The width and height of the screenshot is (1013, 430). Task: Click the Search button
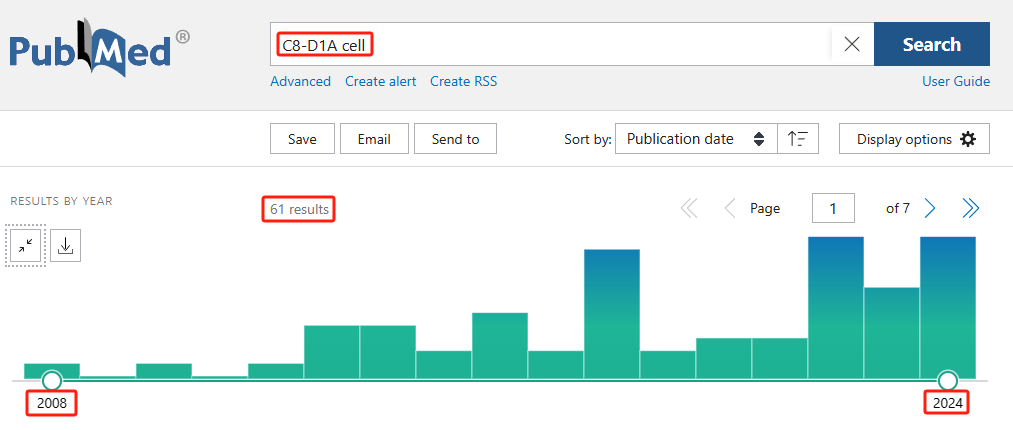pyautogui.click(x=932, y=44)
